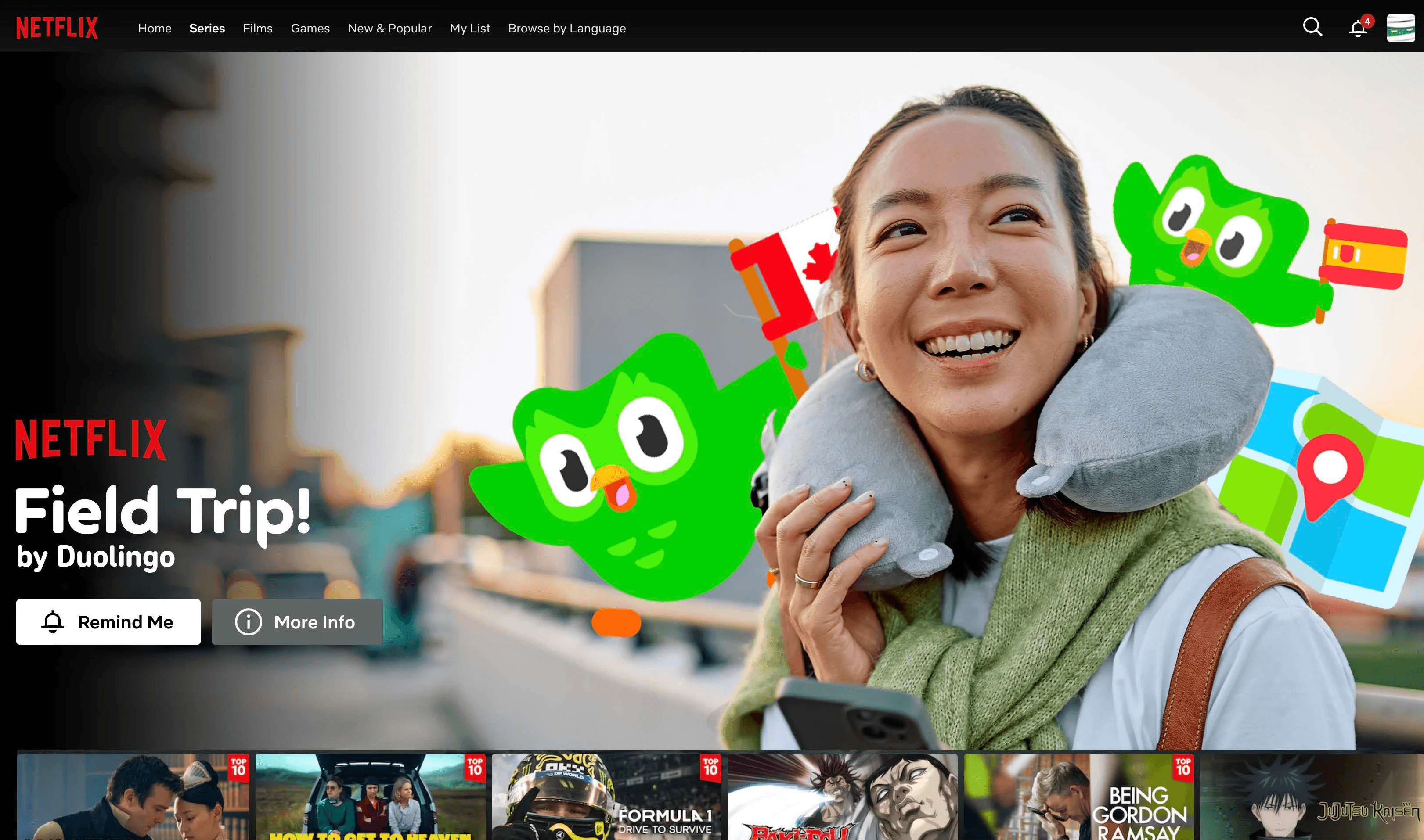This screenshot has width=1424, height=840.
Task: Open the Being Gordon Ramsay thumbnail
Action: pos(1079,797)
